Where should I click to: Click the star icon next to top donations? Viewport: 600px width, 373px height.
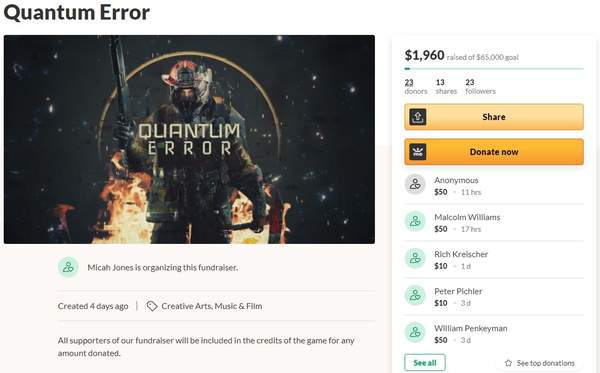click(508, 363)
